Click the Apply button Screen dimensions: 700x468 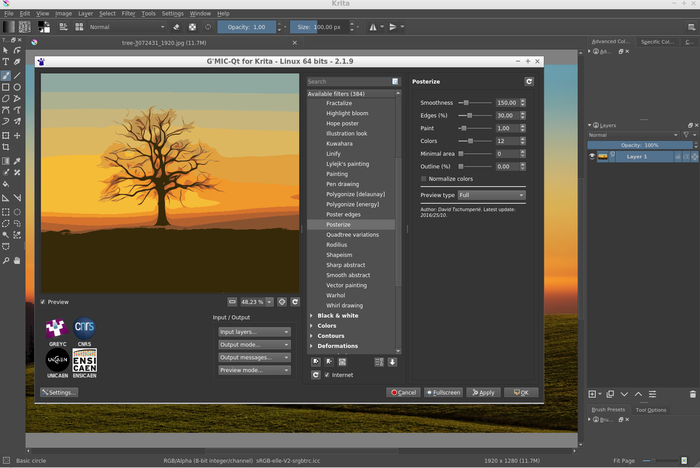click(483, 393)
